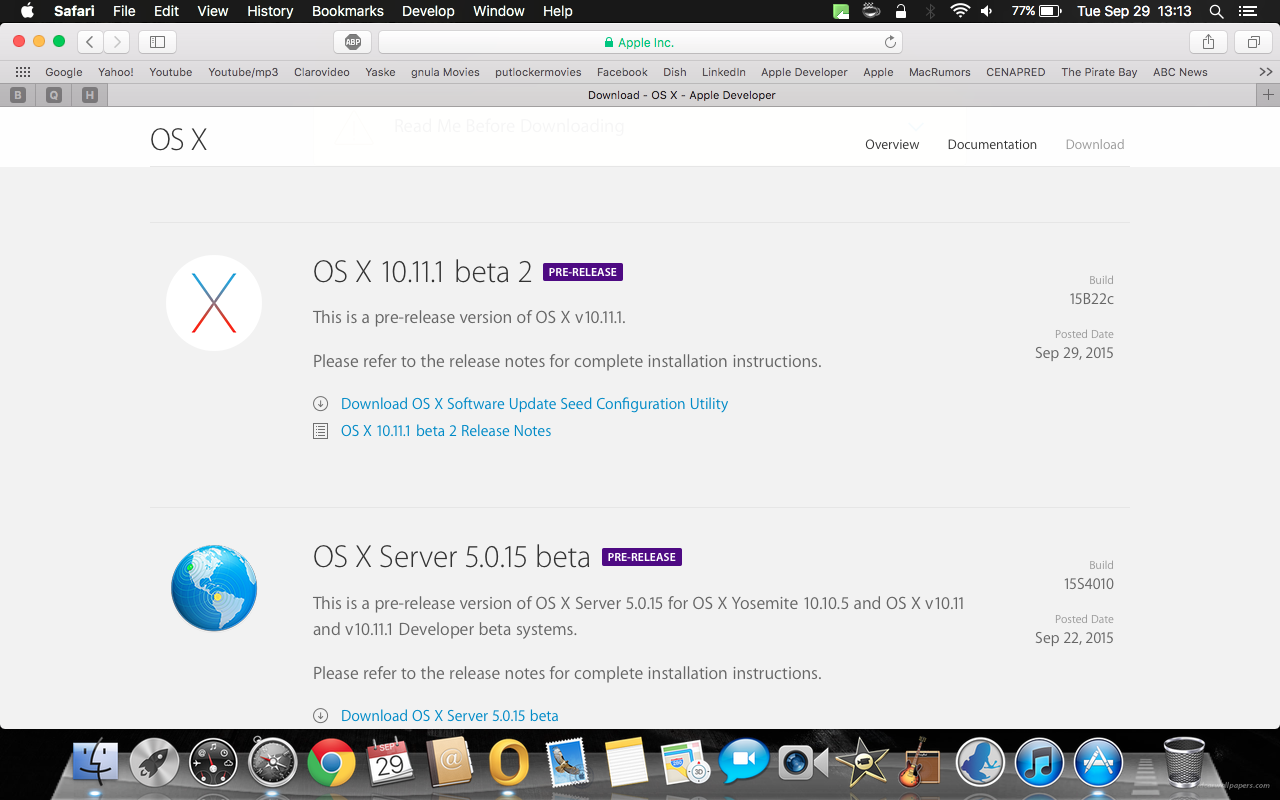Screen dimensions: 1280x800
Task: Click the Bluetooth menu bar icon
Action: click(x=930, y=11)
